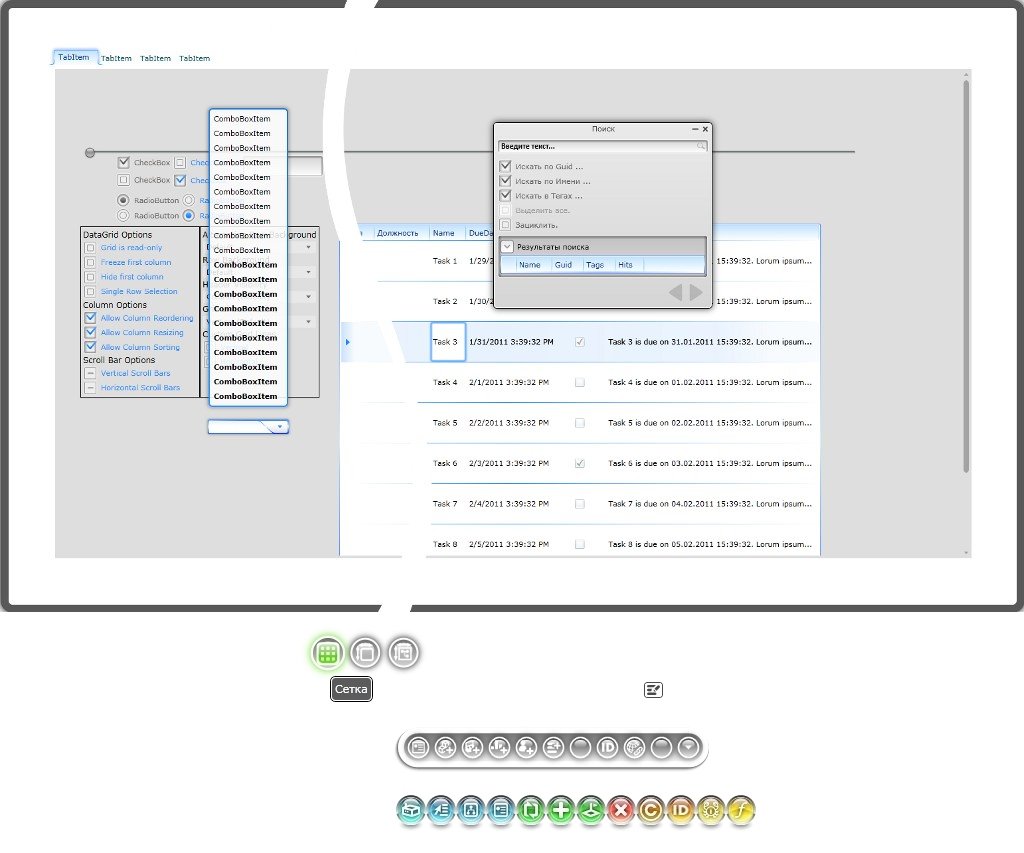Click the green plus add icon
This screenshot has width=1024, height=853.
[561, 811]
